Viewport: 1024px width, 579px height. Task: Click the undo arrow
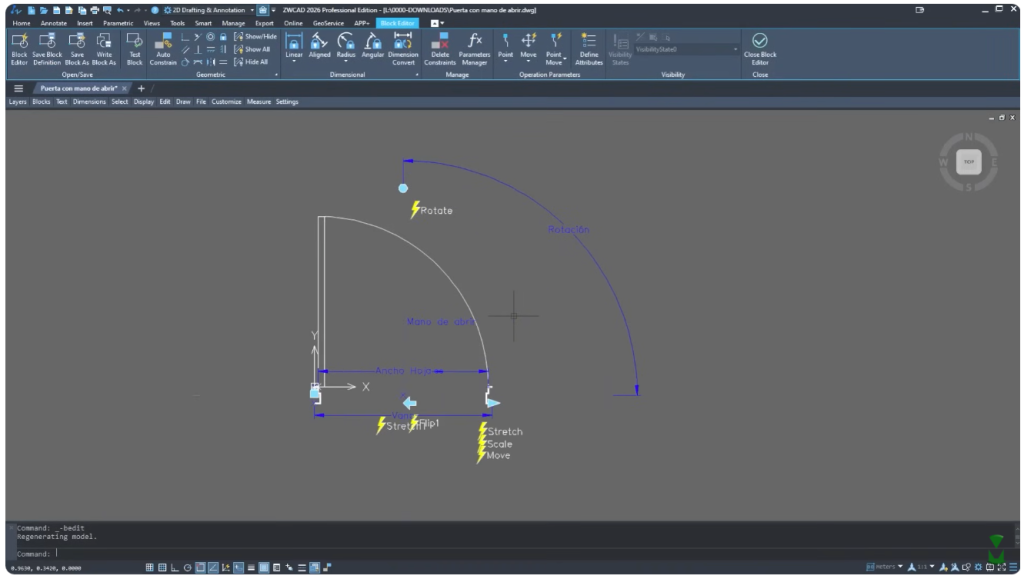120,10
